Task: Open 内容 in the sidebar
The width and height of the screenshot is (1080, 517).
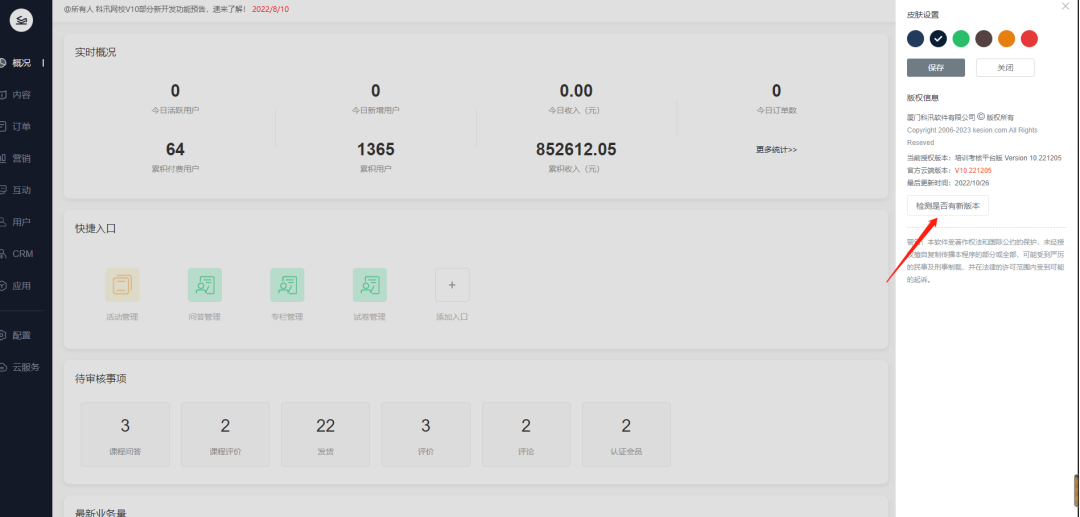Action: pyautogui.click(x=21, y=95)
